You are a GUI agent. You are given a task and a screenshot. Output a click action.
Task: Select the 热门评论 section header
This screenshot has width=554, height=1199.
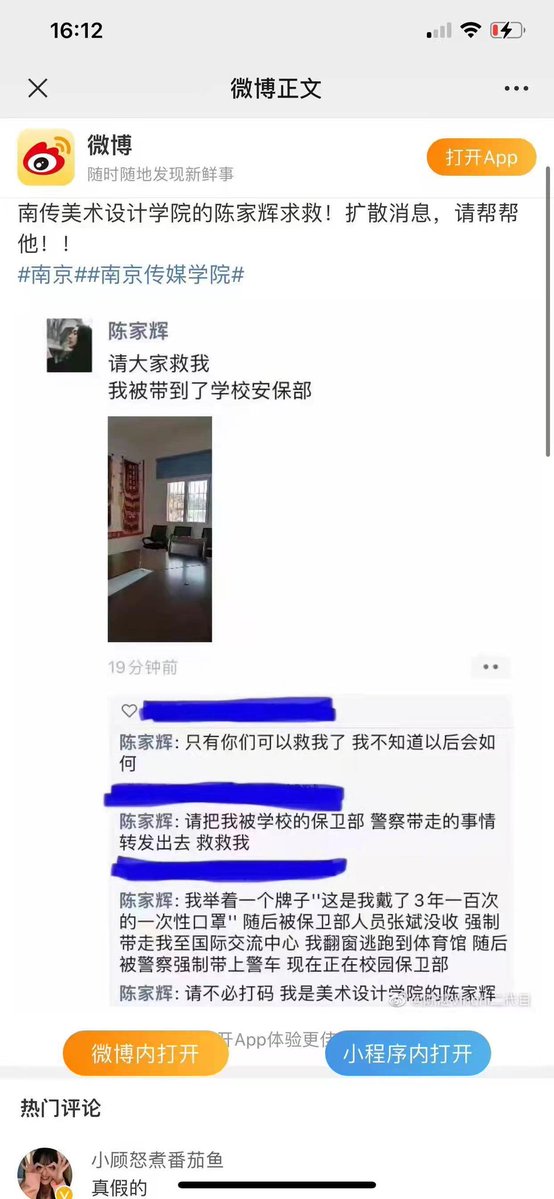pyautogui.click(x=60, y=1108)
